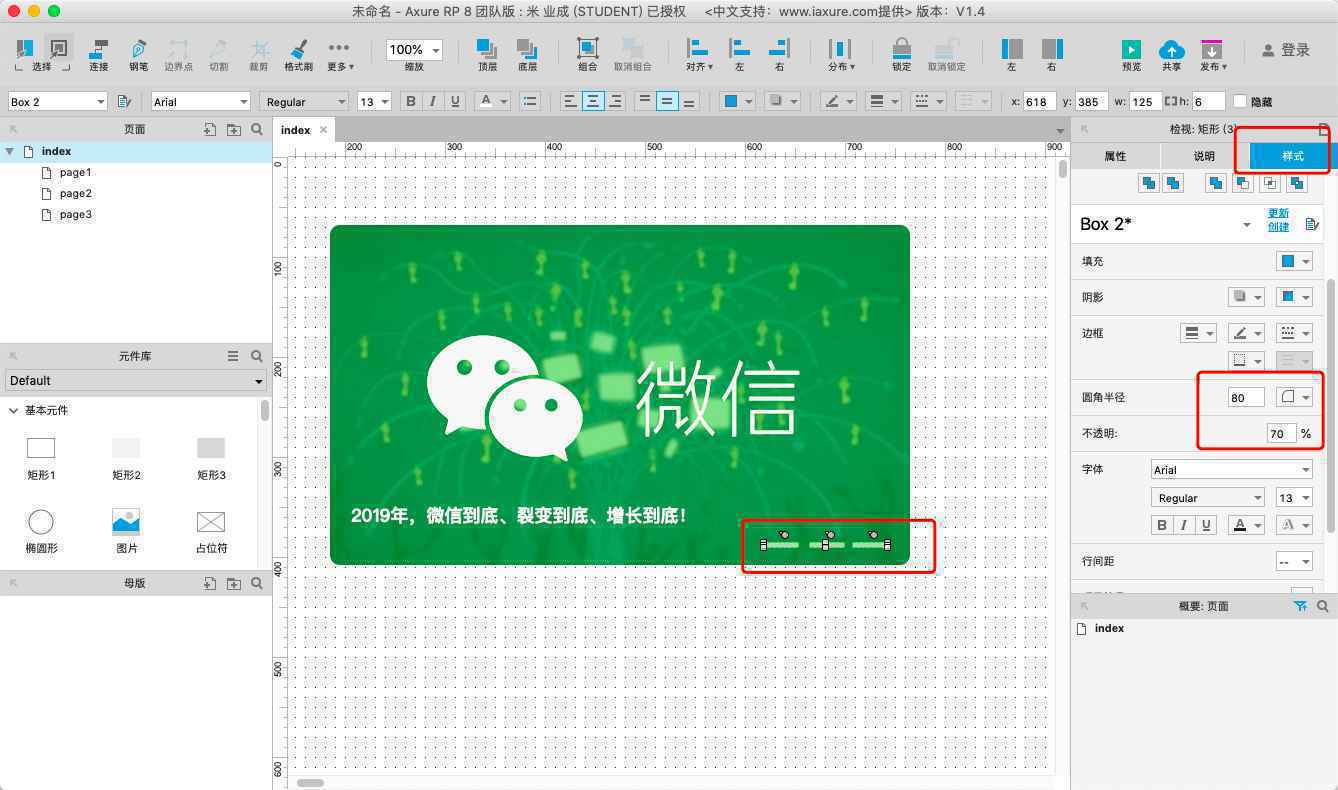
Task: Open line color picker in top format bar
Action: [x=838, y=101]
